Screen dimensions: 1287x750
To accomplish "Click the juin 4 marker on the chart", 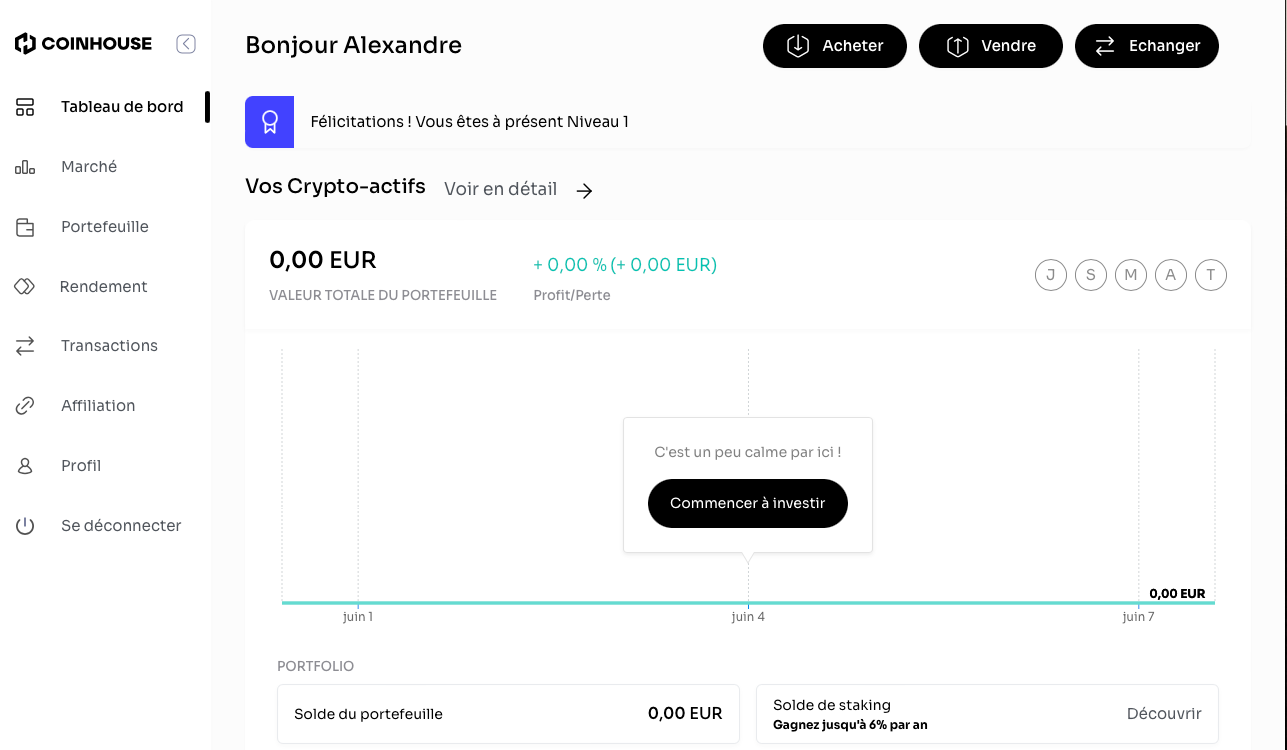I will pos(748,616).
